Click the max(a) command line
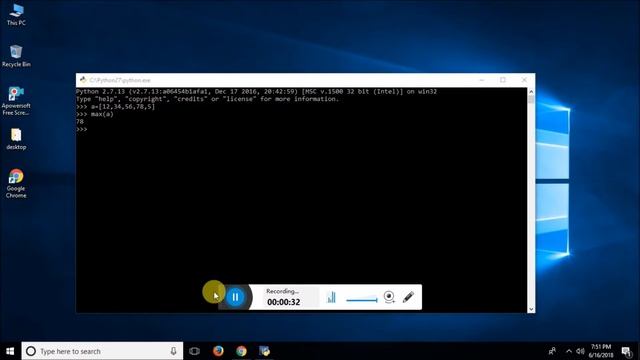 tap(95, 114)
